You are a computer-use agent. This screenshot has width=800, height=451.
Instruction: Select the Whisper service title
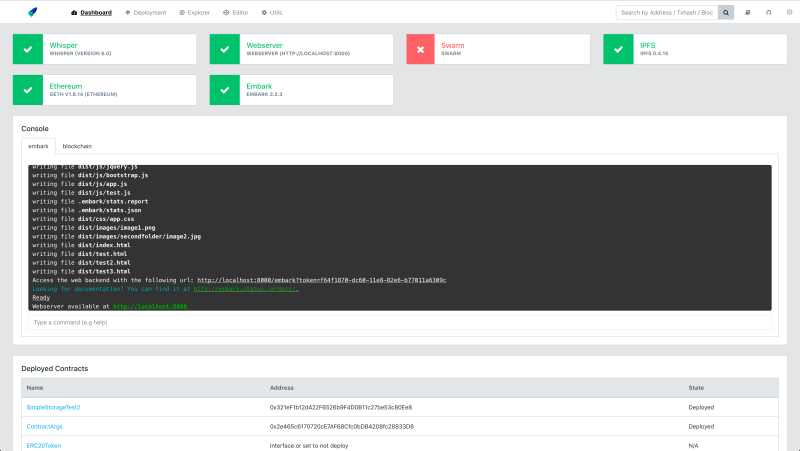(x=63, y=45)
